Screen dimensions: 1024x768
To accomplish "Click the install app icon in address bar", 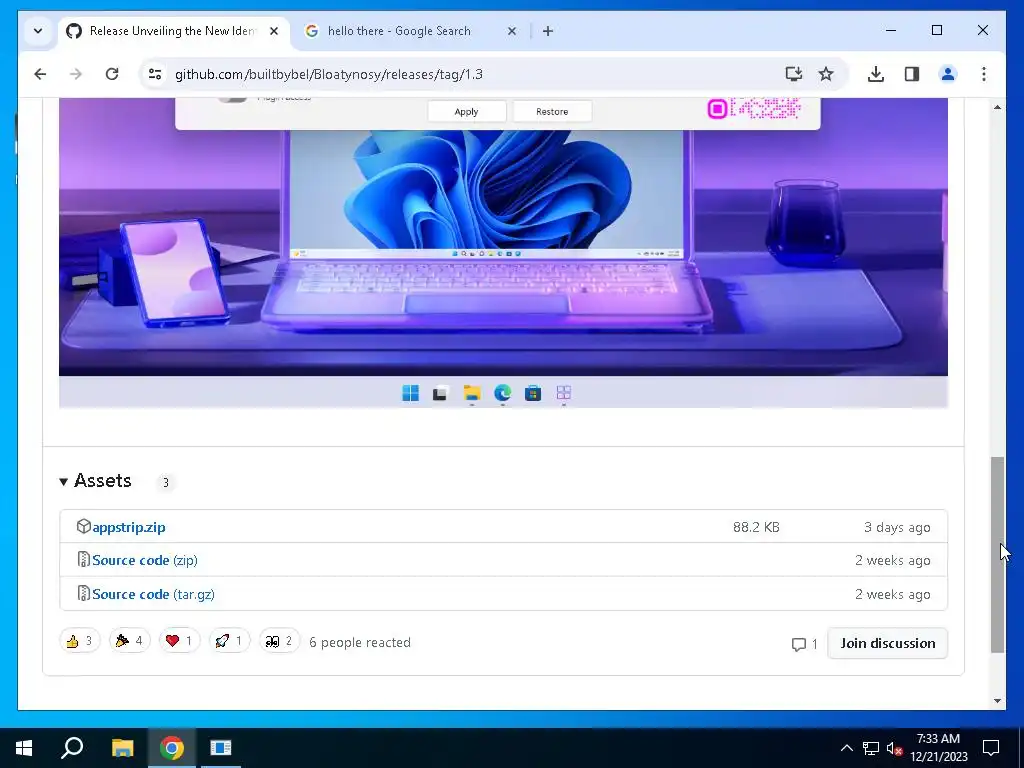I will 793,74.
